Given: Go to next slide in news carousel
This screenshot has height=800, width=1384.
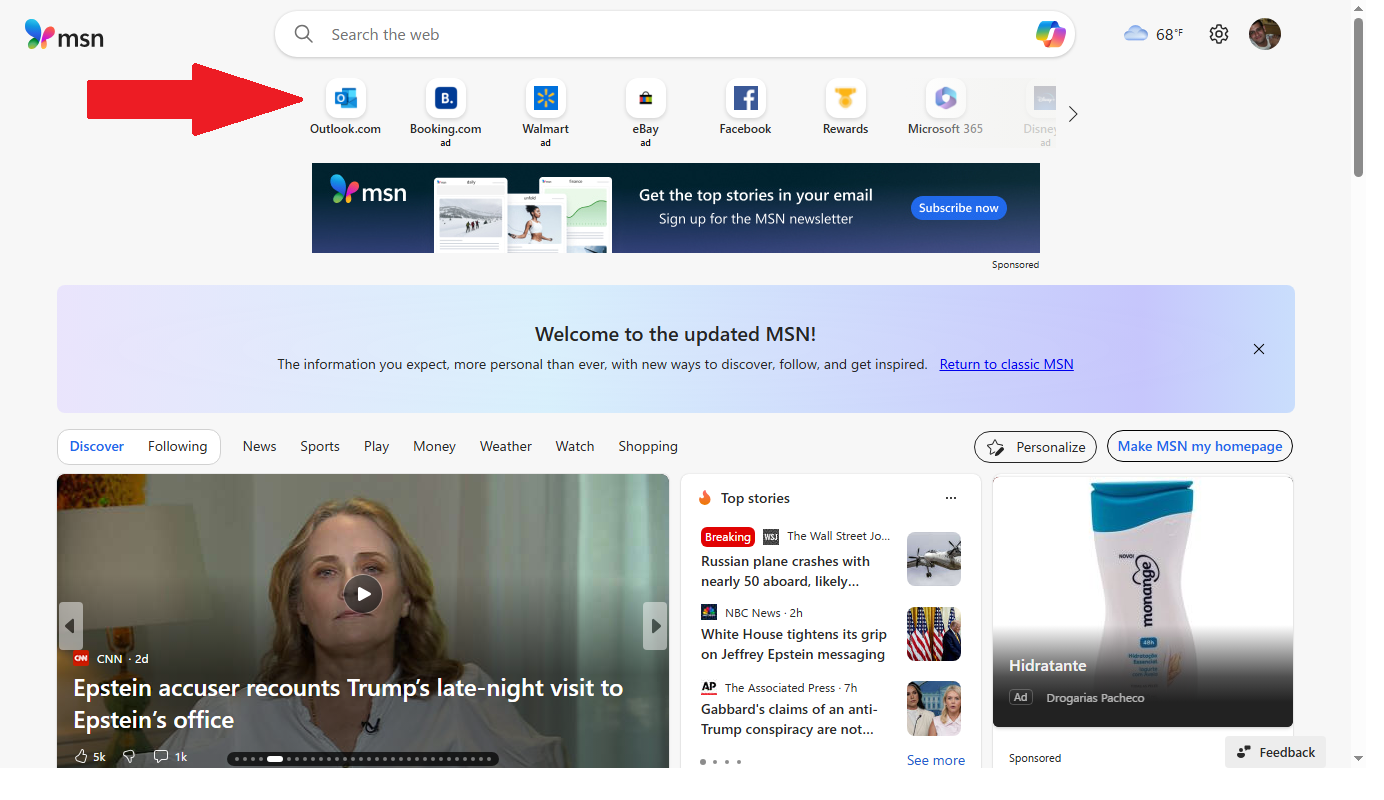Looking at the screenshot, I should tap(655, 626).
